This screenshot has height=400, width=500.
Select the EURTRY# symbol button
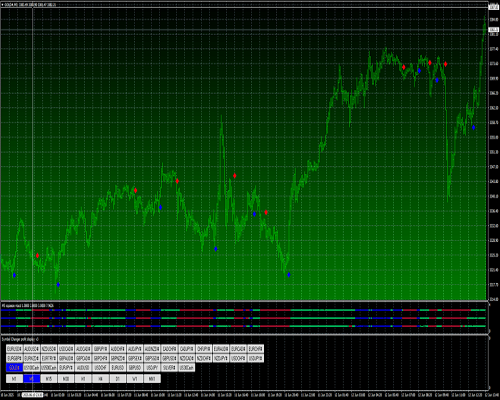[x=49, y=358]
